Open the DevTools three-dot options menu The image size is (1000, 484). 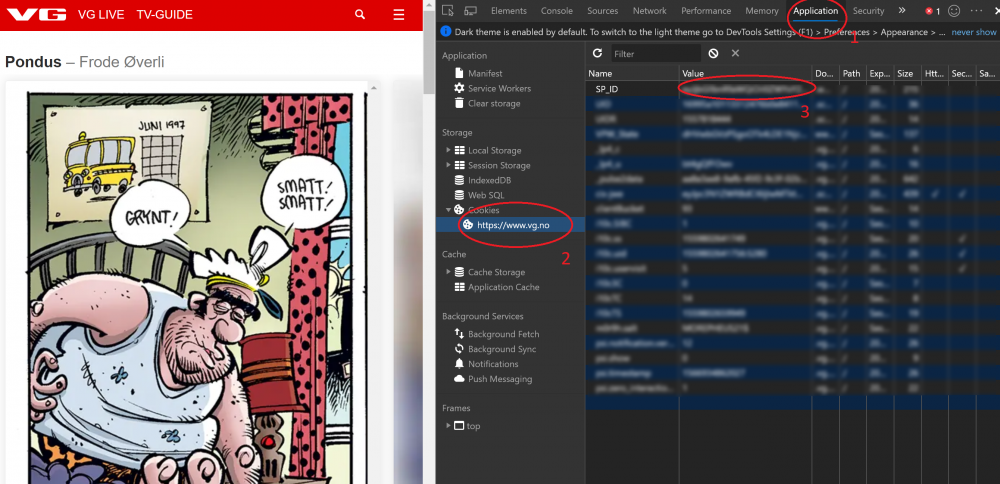click(976, 11)
